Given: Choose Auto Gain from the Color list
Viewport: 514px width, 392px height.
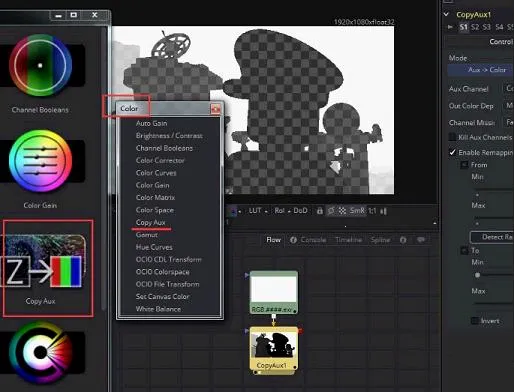Looking at the screenshot, I should click(151, 123).
